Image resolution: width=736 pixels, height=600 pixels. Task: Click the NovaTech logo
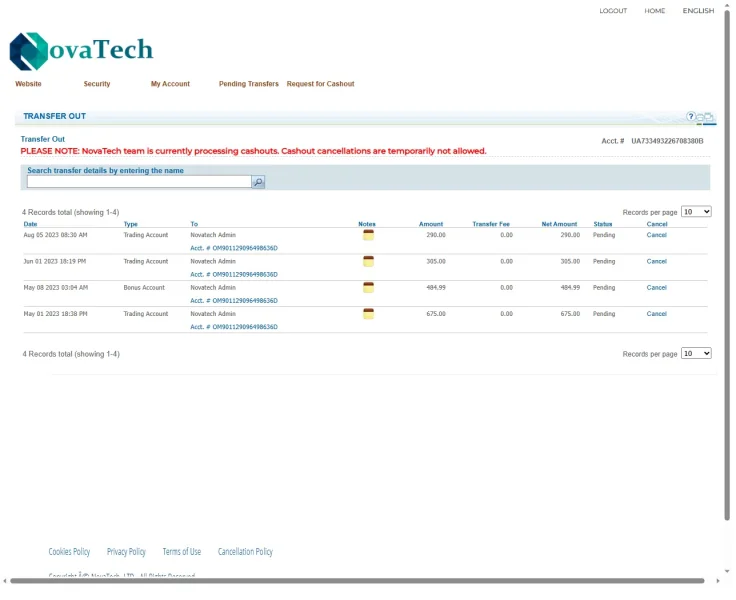point(81,50)
